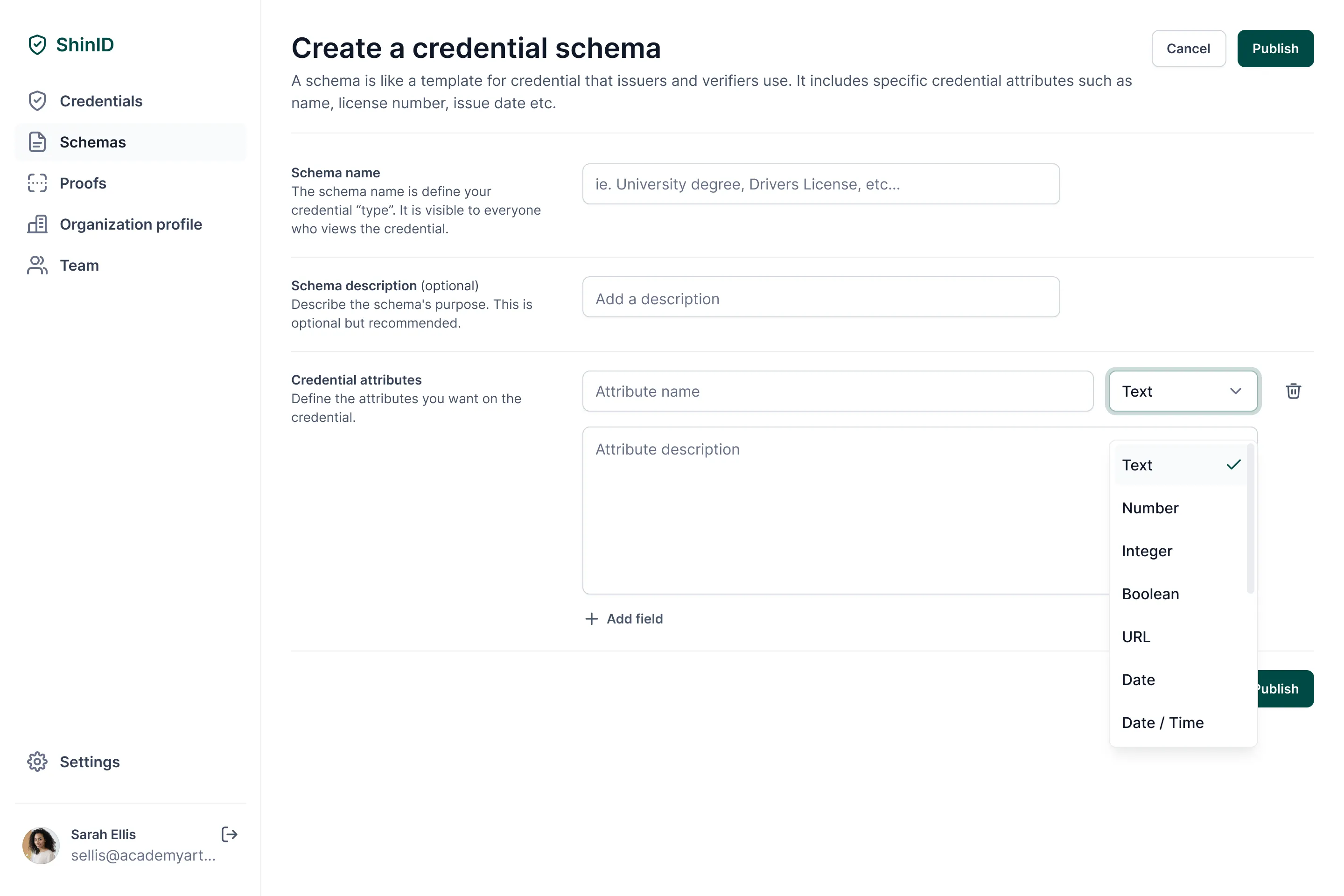The width and height of the screenshot is (1344, 896).
Task: Select Boolean in the type options
Action: click(1150, 594)
